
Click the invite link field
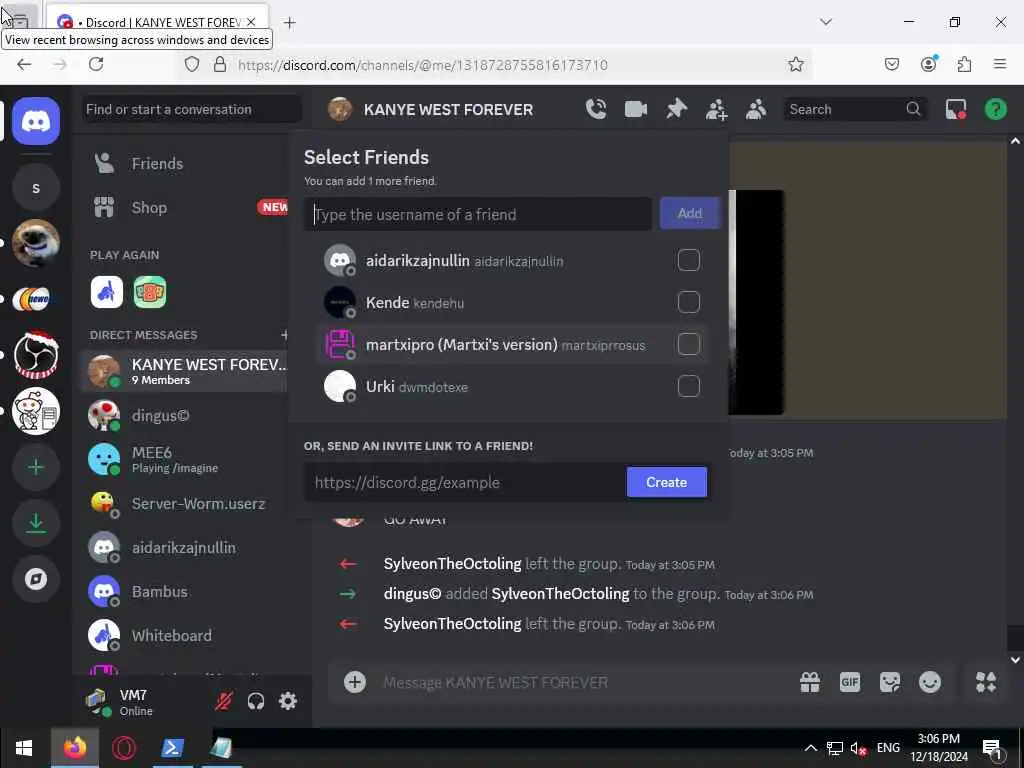[464, 483]
